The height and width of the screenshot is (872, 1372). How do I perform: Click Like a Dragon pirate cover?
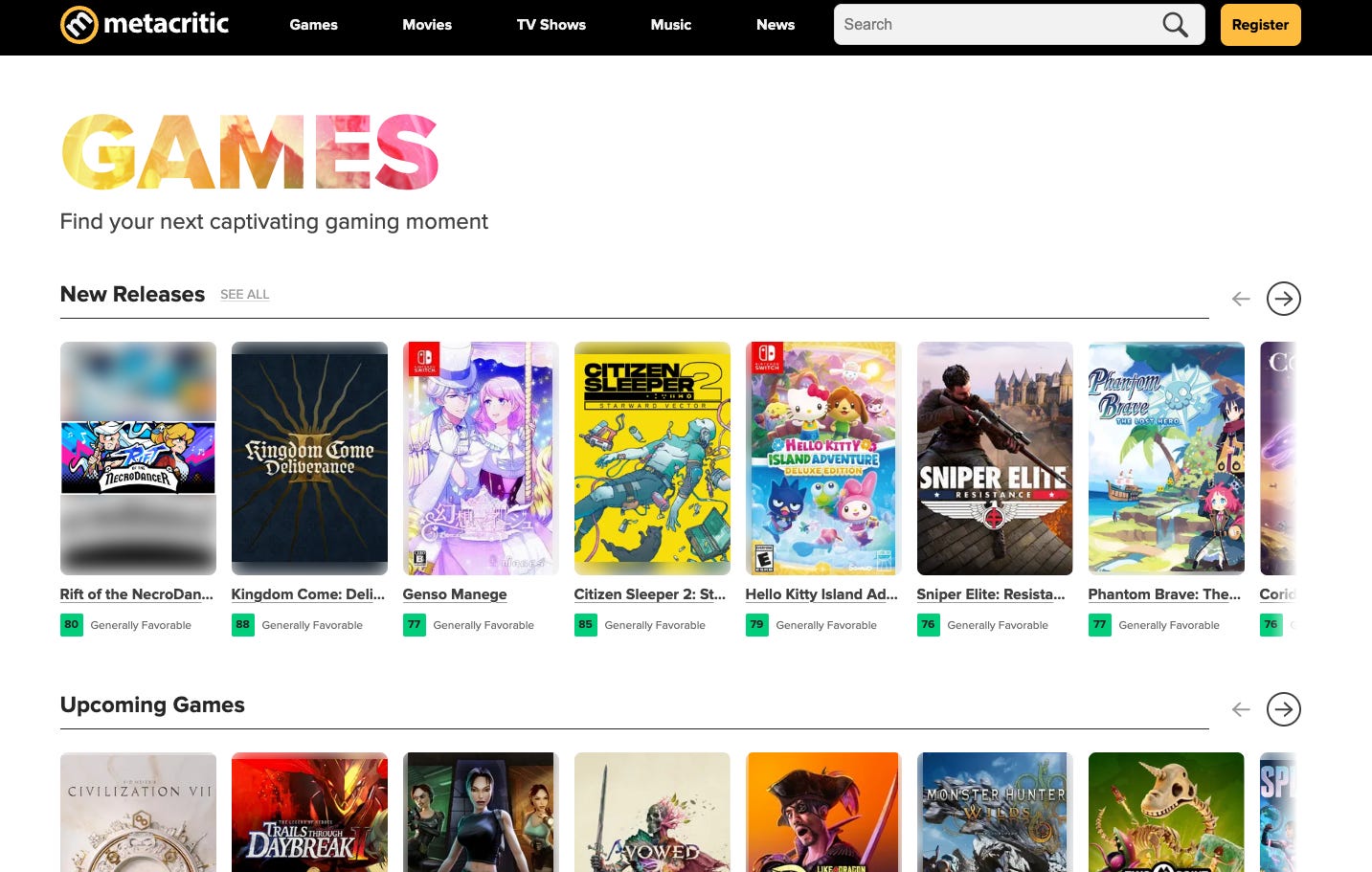click(823, 813)
